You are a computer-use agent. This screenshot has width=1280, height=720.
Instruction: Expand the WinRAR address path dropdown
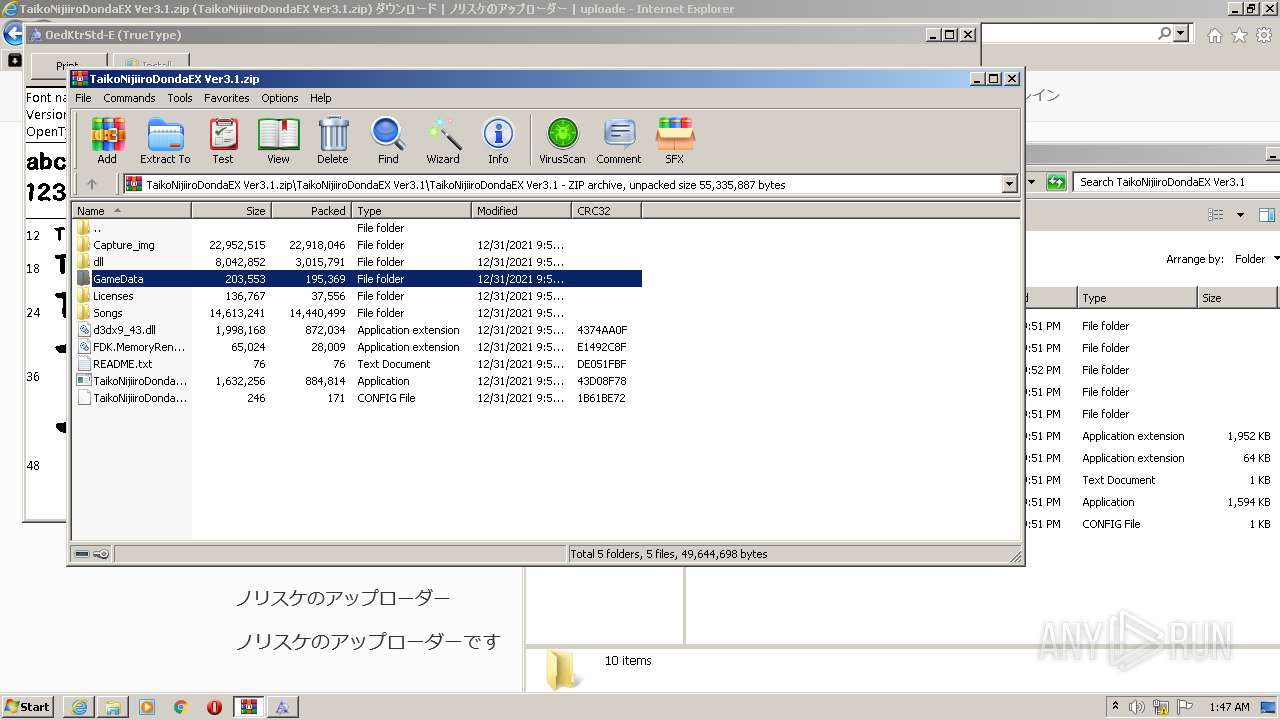tap(1009, 184)
